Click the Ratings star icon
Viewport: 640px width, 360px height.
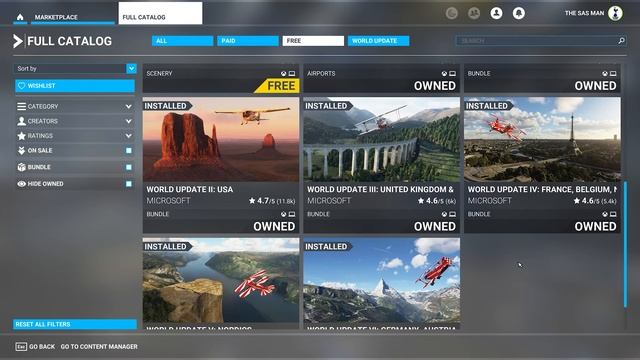(22, 136)
